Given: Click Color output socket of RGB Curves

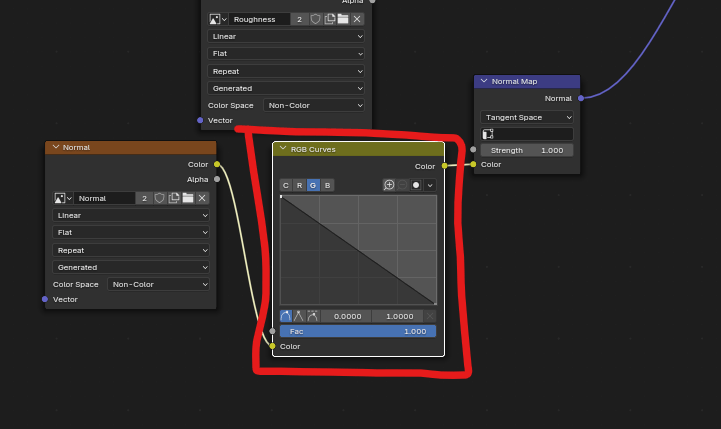Looking at the screenshot, I should (x=445, y=166).
